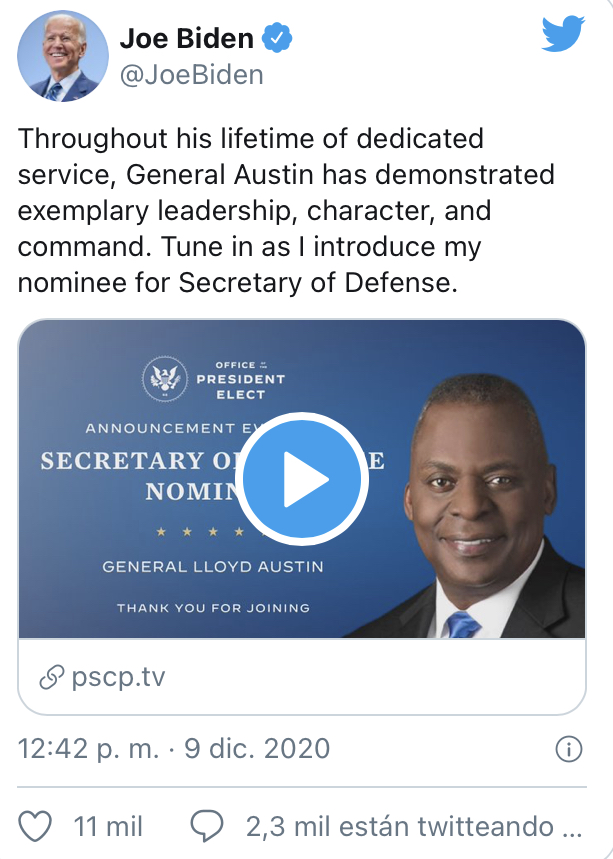Click the Thank You For Joining text

(x=214, y=608)
